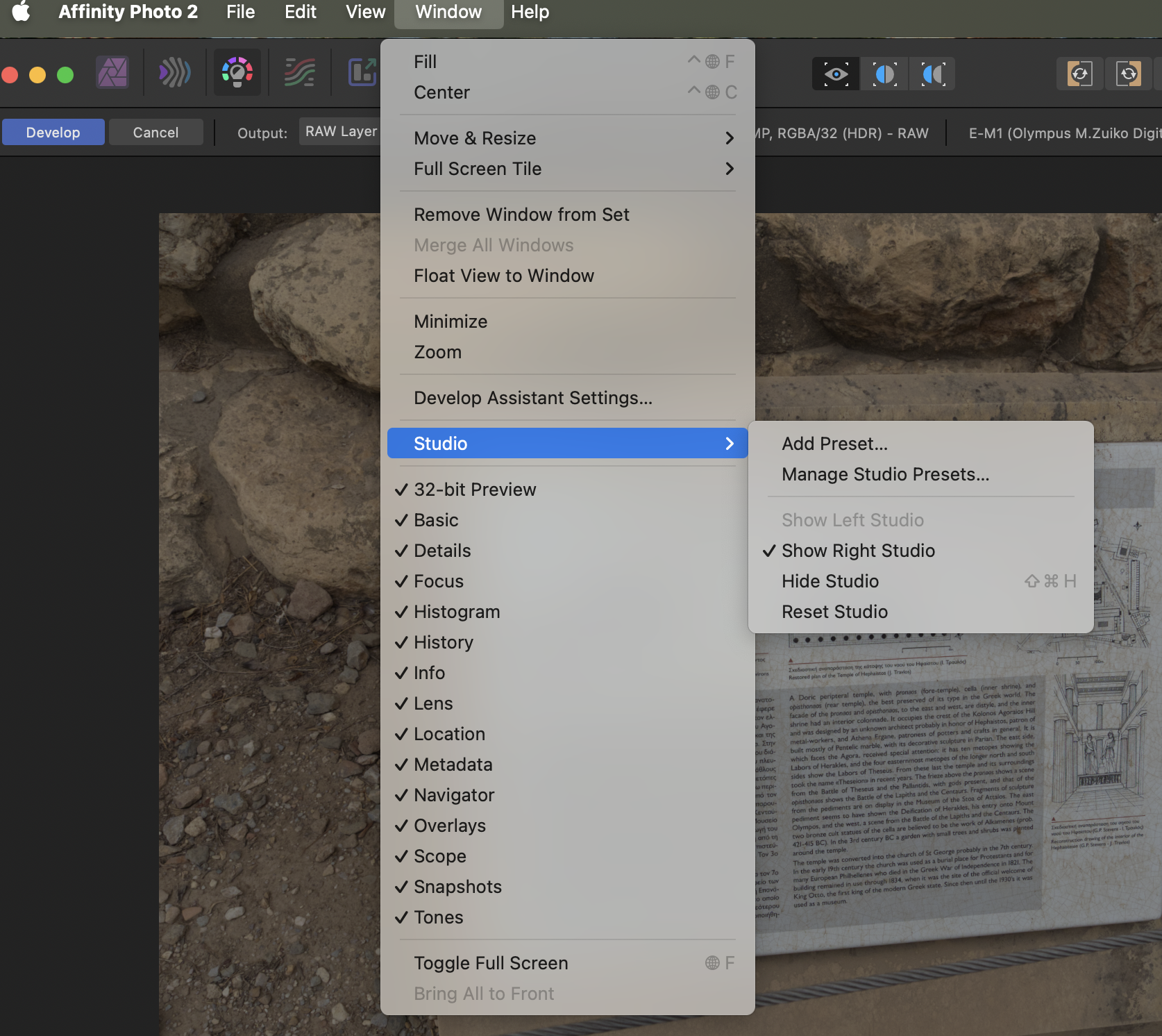Viewport: 1162px width, 1036px height.
Task: Open the Tone Mapping Persona icon
Action: coord(300,72)
